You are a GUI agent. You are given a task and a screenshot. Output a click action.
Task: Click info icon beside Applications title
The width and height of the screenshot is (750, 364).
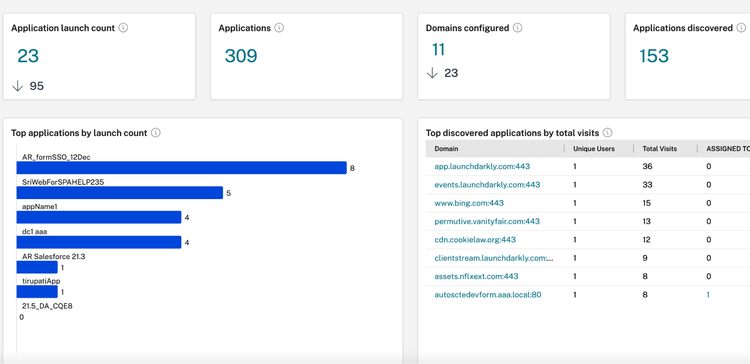[x=279, y=28]
